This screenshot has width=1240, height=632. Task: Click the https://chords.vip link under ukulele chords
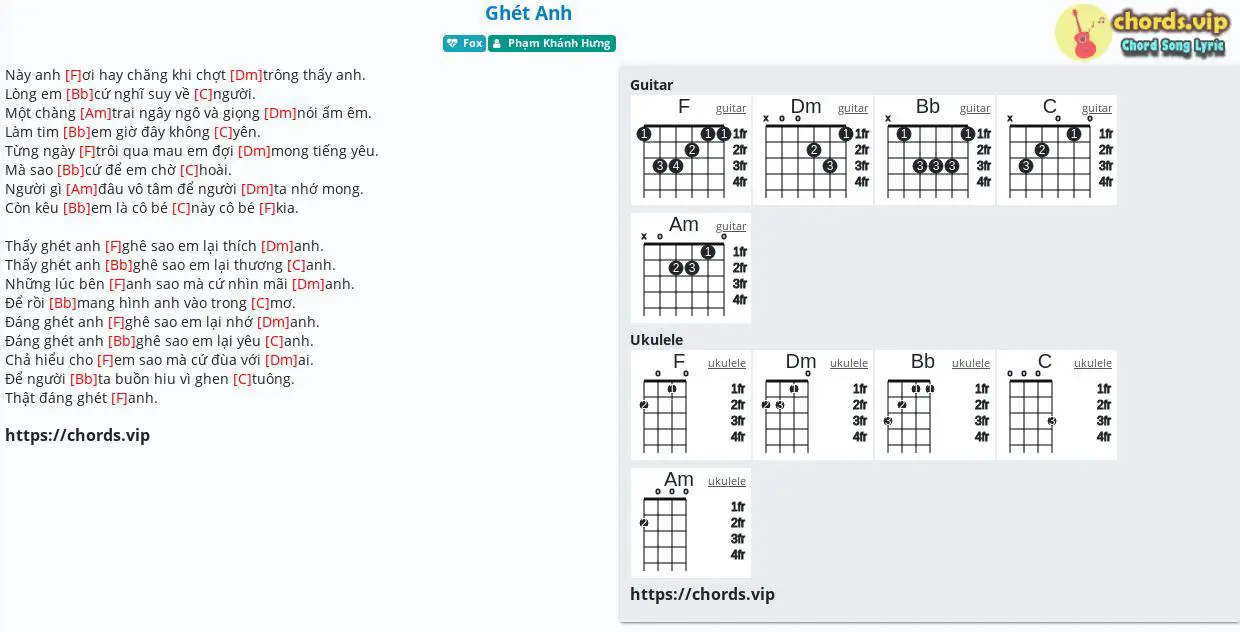pyautogui.click(x=702, y=594)
